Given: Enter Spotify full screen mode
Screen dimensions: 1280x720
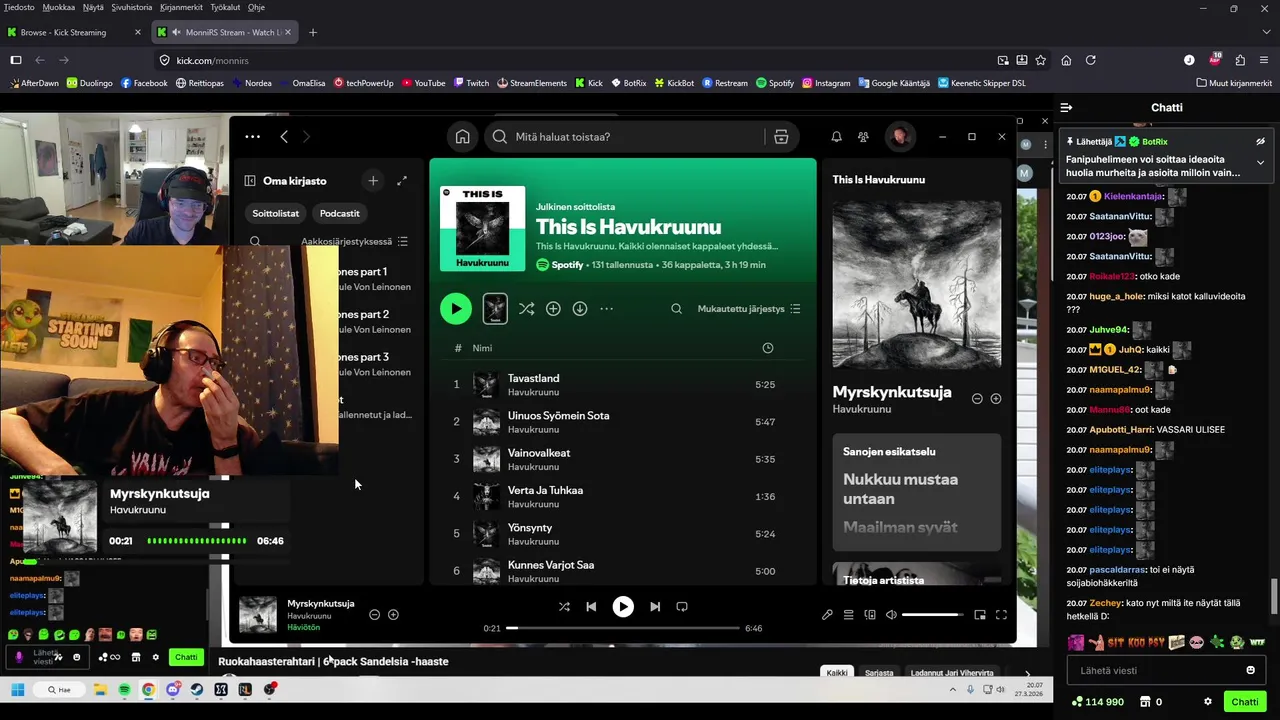Looking at the screenshot, I should [x=1001, y=615].
